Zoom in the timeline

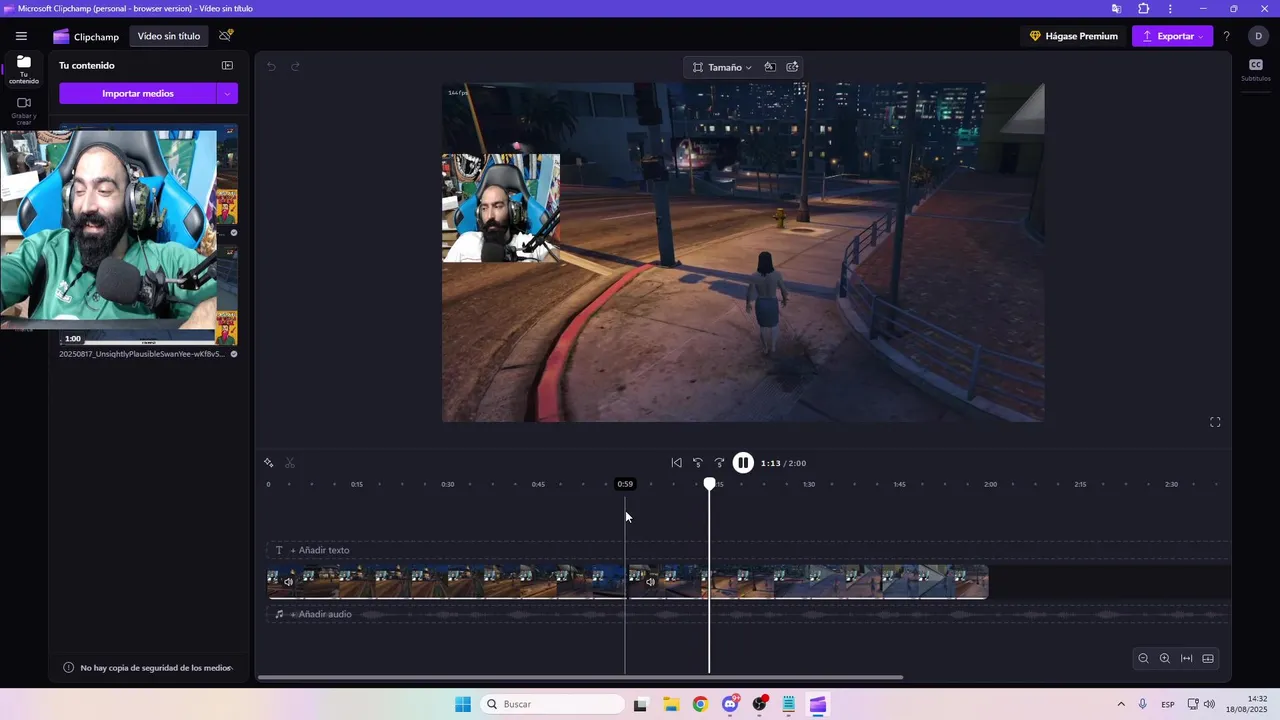click(x=1165, y=658)
